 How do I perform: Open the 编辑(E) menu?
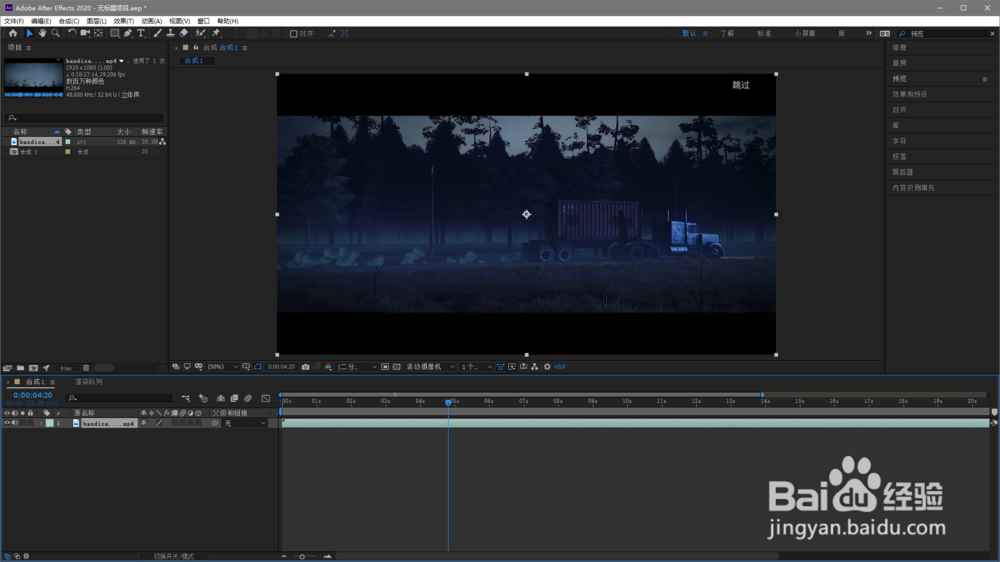pyautogui.click(x=41, y=21)
